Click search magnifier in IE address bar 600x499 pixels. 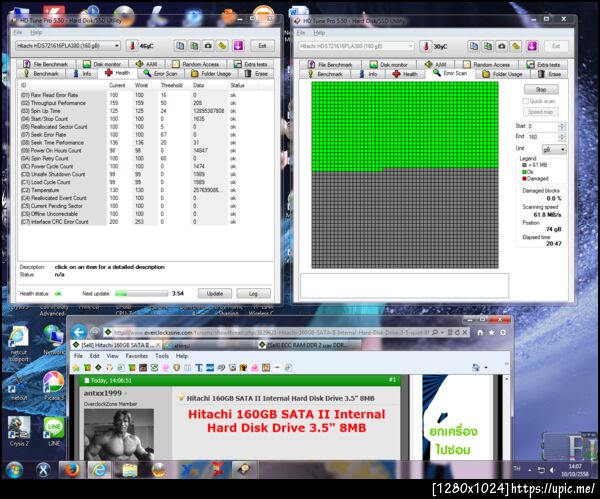(x=435, y=333)
